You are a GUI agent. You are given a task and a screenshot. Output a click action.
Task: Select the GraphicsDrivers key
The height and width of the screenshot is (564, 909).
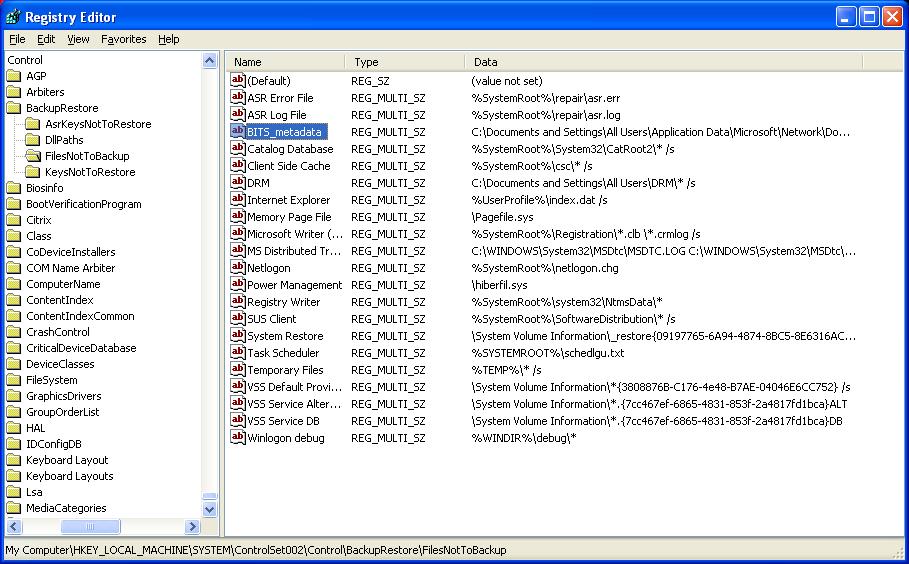[x=64, y=396]
